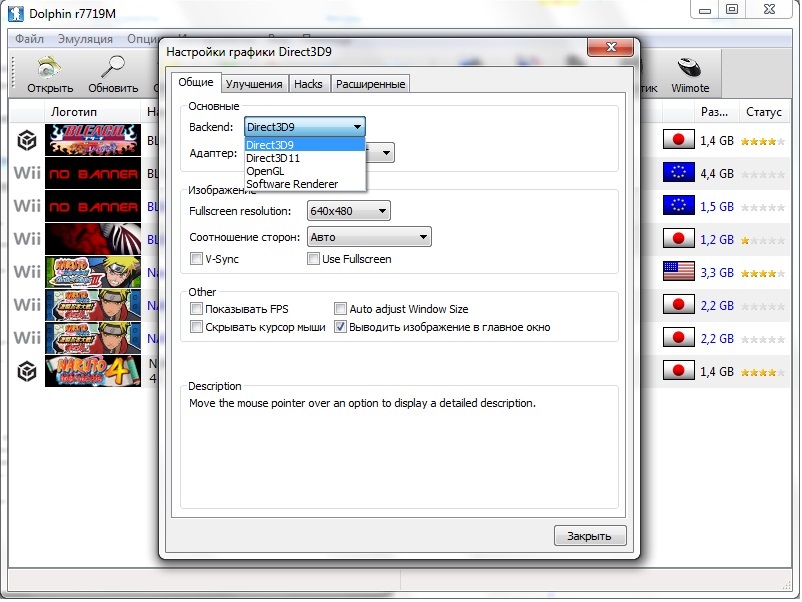Sort by the Статус column header
The width and height of the screenshot is (802, 602).
pyautogui.click(x=764, y=112)
